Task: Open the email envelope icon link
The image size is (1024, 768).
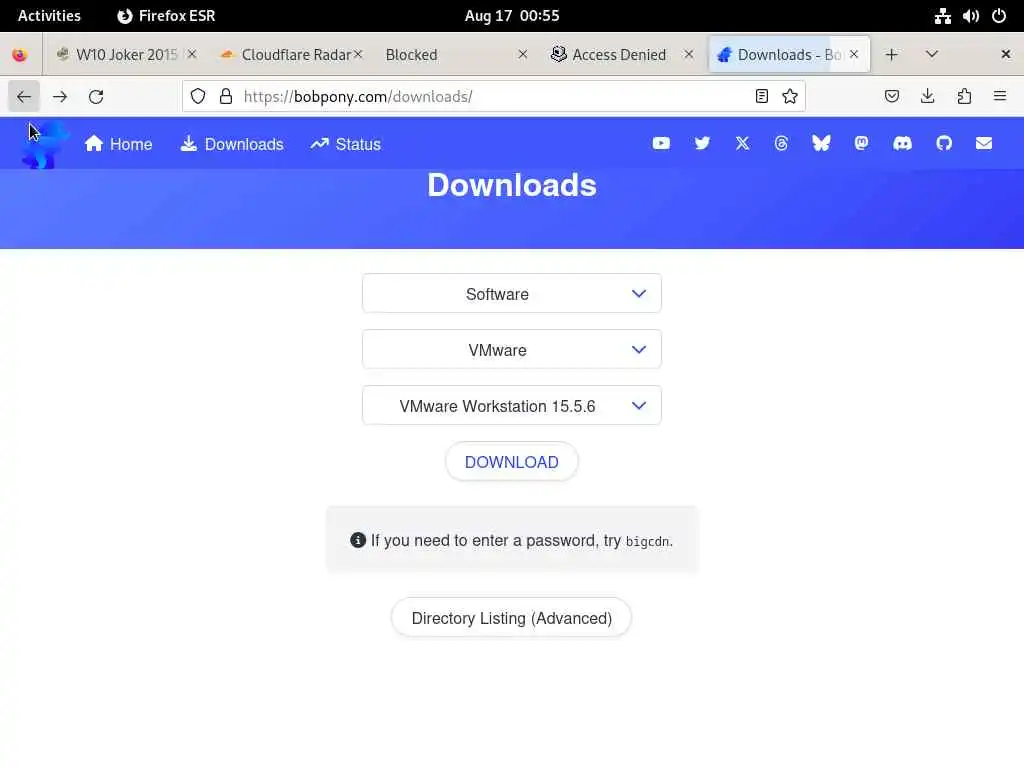Action: click(984, 143)
